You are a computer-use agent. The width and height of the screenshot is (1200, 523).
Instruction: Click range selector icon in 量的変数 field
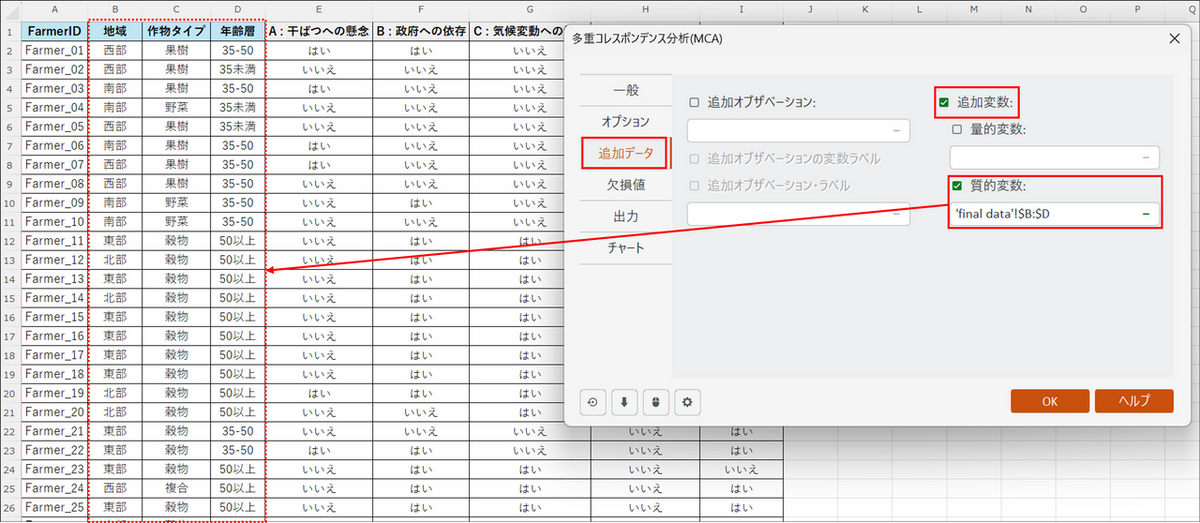1146,158
